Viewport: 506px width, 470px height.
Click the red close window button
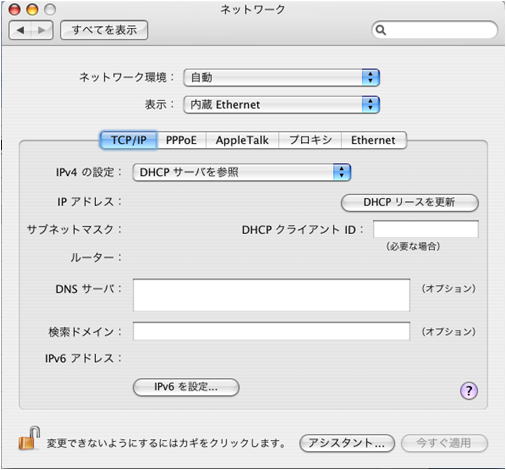[15, 10]
